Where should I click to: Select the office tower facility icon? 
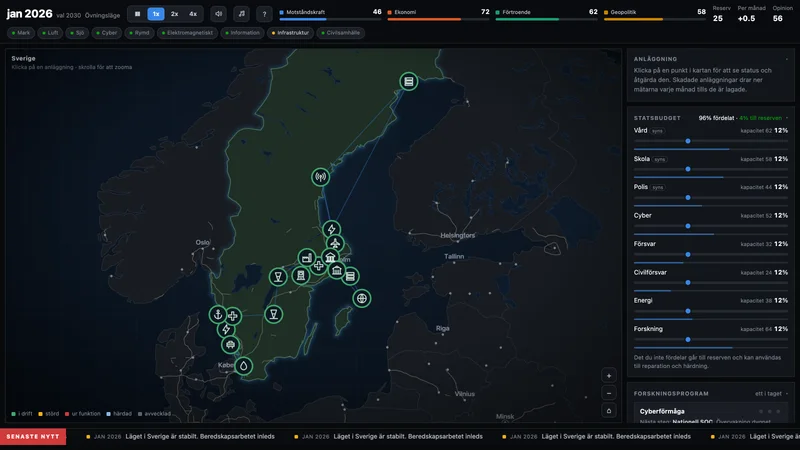click(x=301, y=276)
